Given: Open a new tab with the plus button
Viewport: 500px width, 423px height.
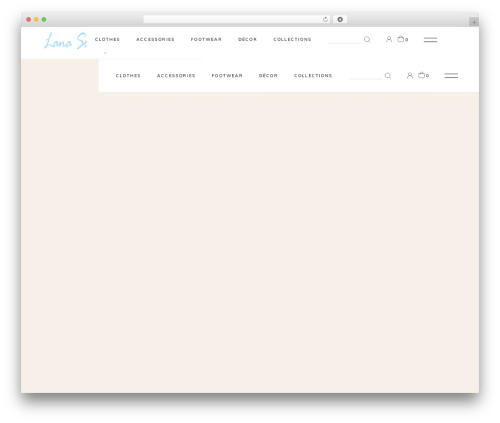Looking at the screenshot, I should click(474, 22).
